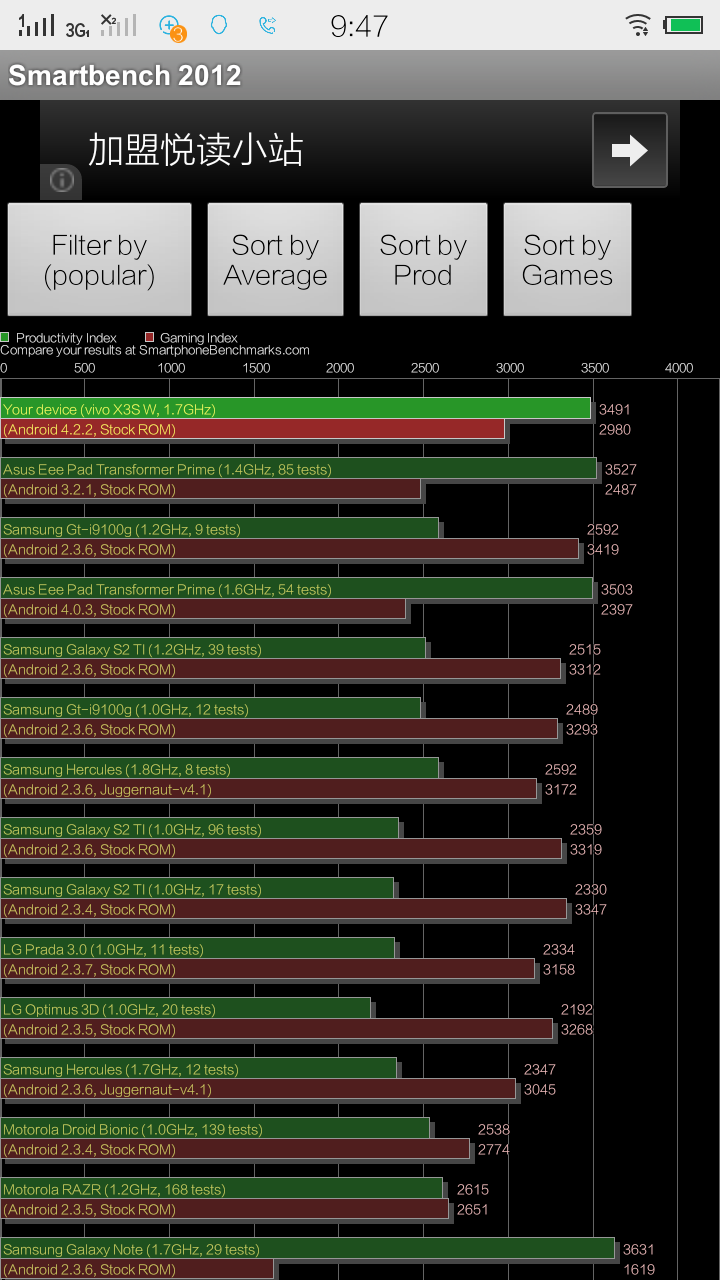Select the Android 4.2.2 Stock ROM gaming bar
Screen dimensions: 720x1280
point(252,429)
